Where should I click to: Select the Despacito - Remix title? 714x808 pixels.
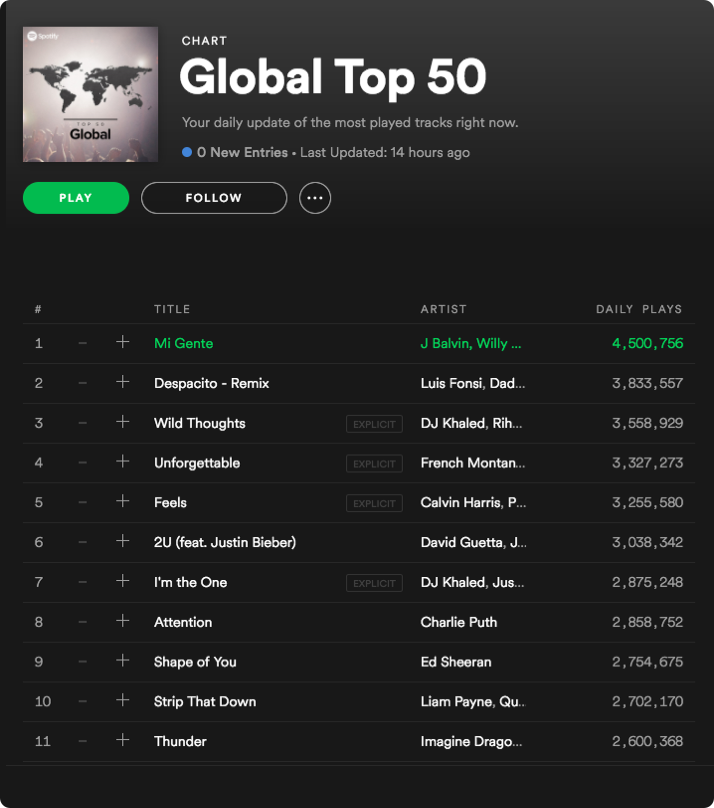click(212, 383)
